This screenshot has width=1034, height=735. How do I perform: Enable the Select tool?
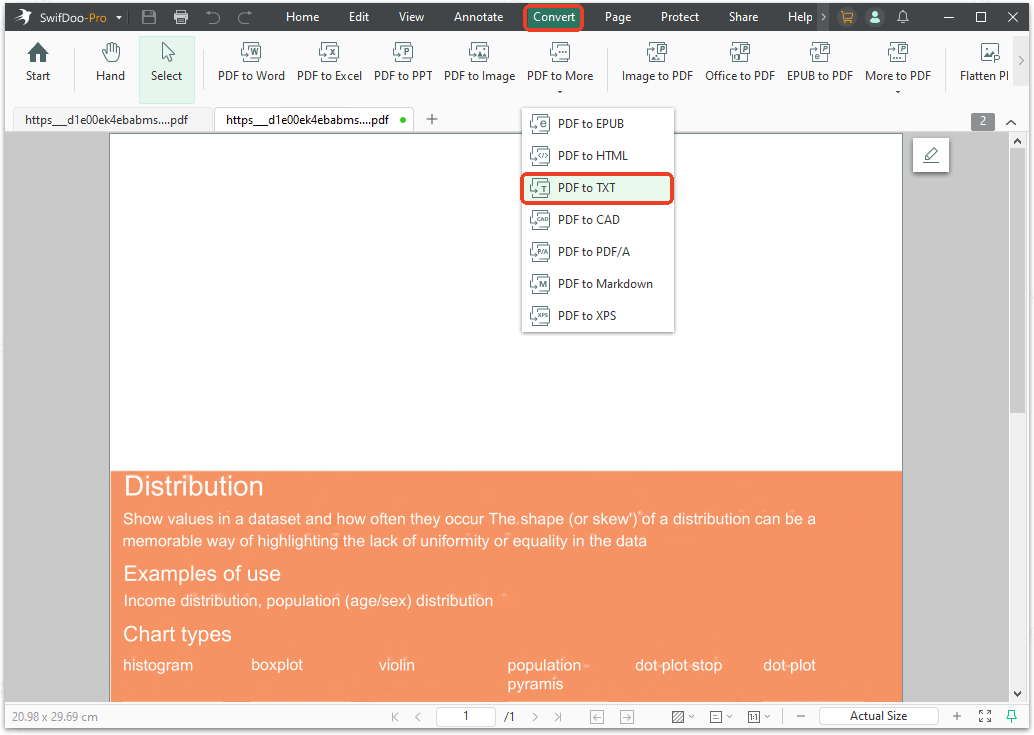(166, 62)
